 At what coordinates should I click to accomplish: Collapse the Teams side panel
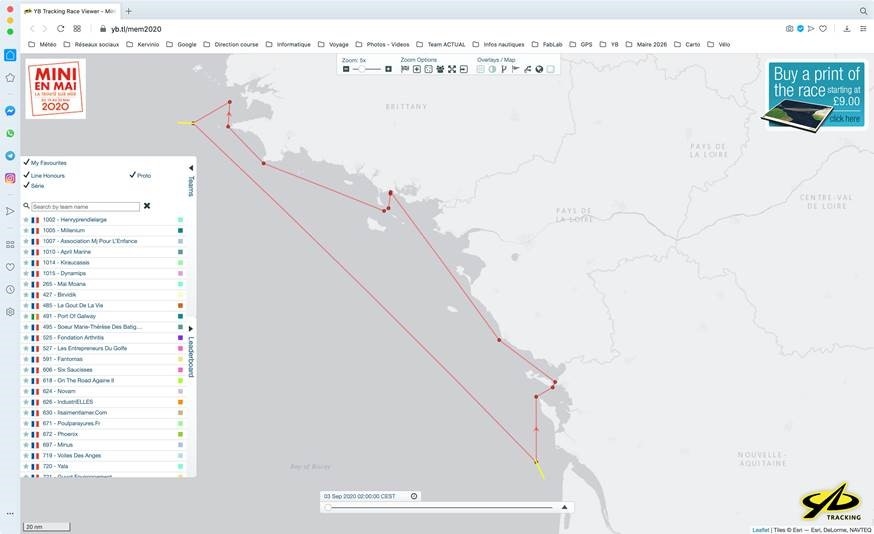point(191,168)
